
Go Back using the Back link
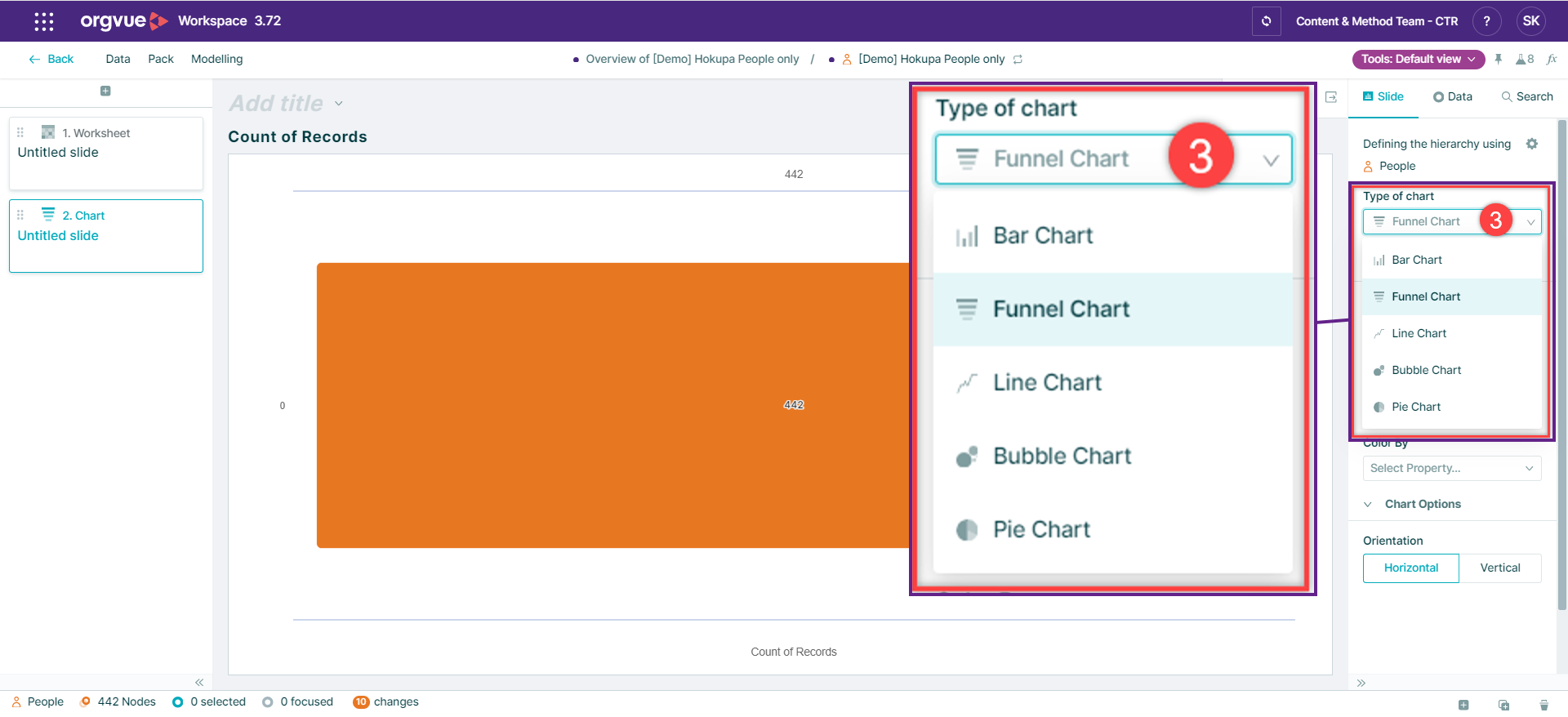pyautogui.click(x=51, y=59)
